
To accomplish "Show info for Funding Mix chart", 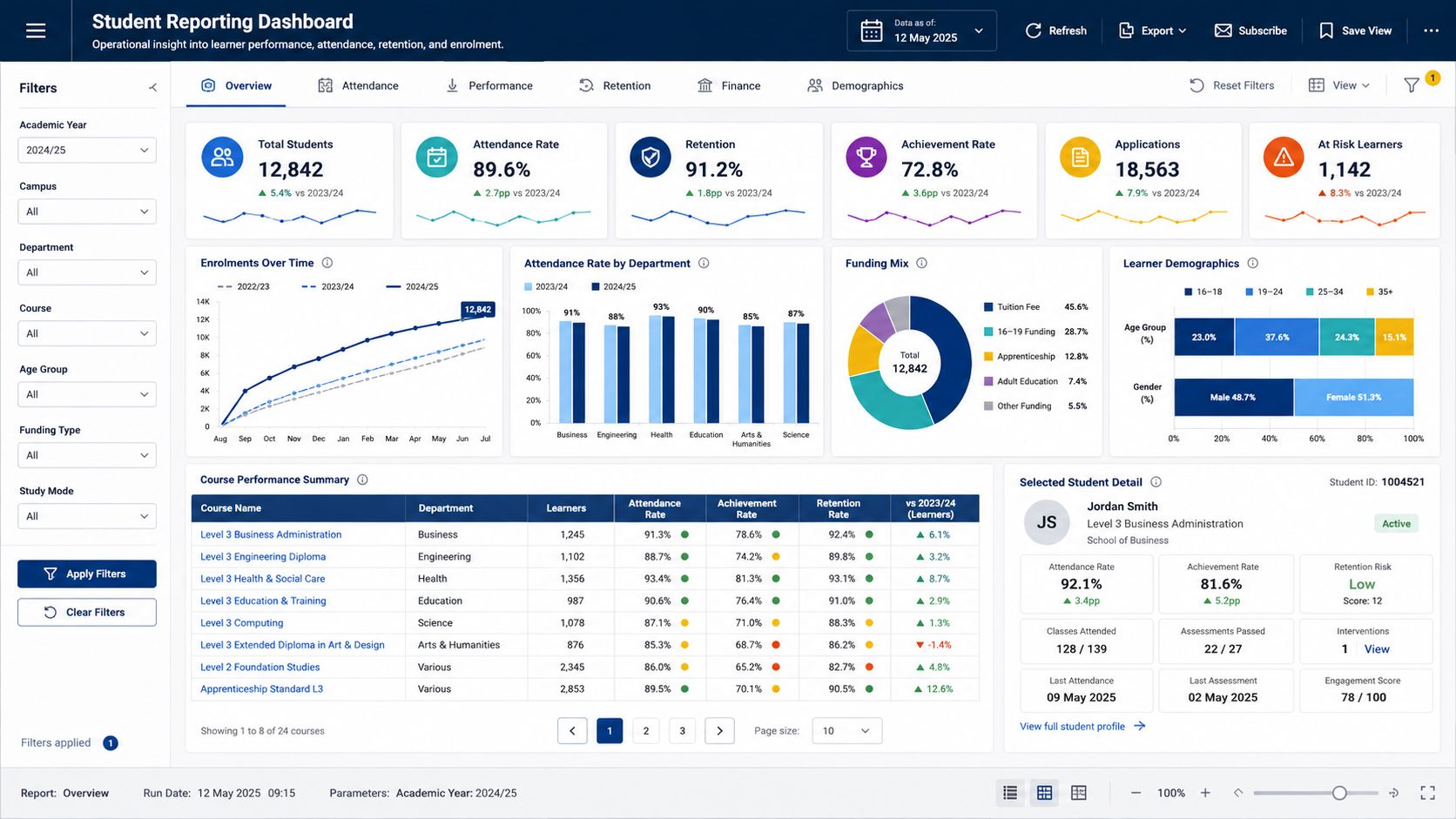I will point(921,263).
